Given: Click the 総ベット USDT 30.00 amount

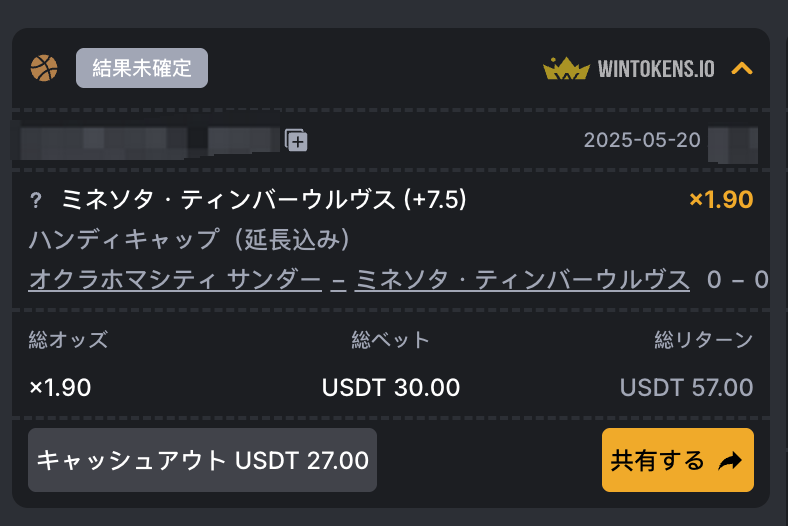Looking at the screenshot, I should [390, 387].
